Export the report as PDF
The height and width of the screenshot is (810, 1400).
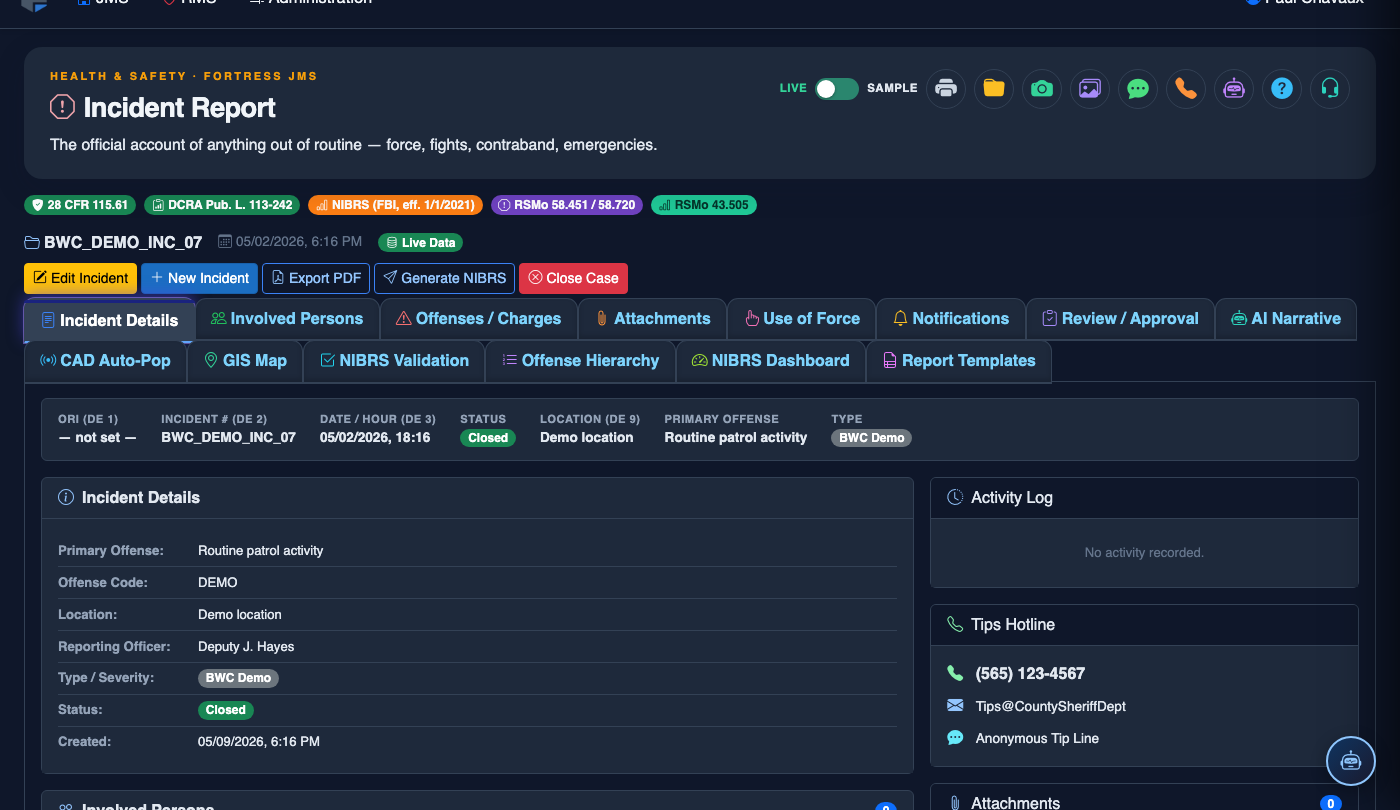click(316, 278)
